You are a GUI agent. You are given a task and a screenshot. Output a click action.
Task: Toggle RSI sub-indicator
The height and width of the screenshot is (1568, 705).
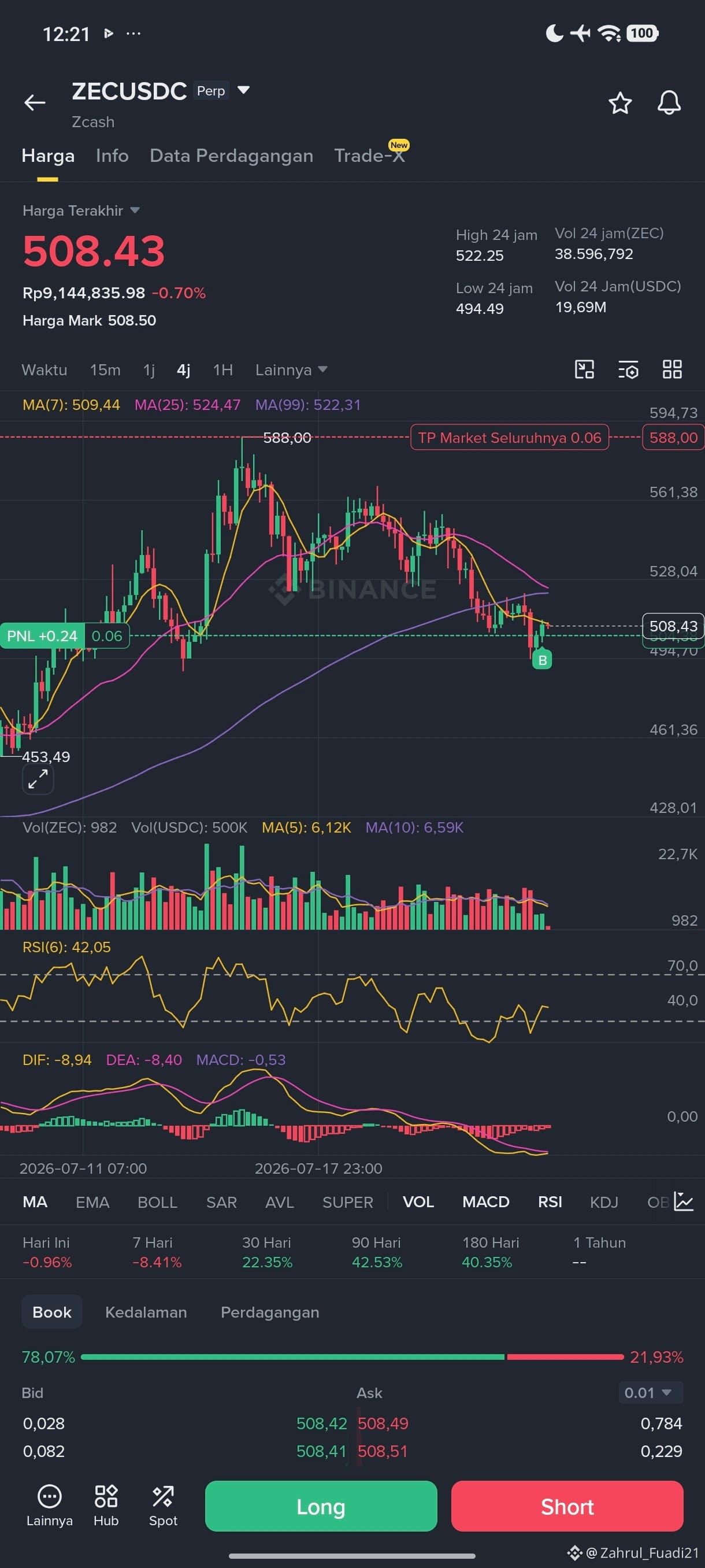[550, 1202]
